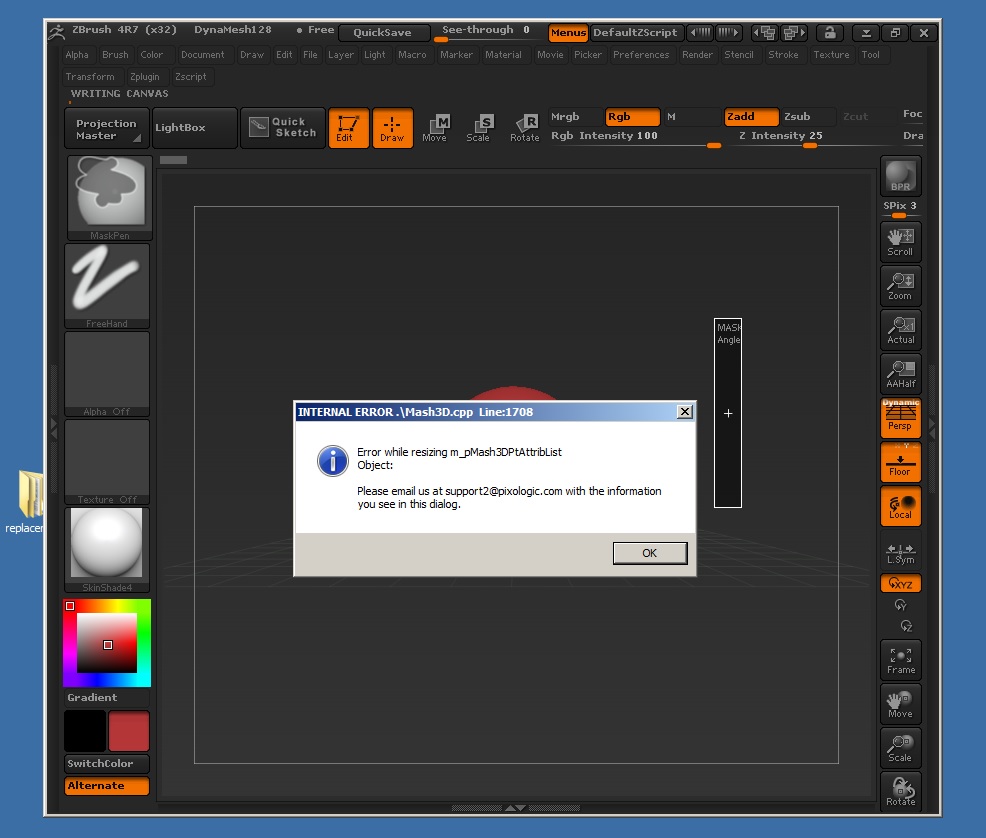The width and height of the screenshot is (986, 838).
Task: Open the Render menu
Action: pyautogui.click(x=698, y=55)
